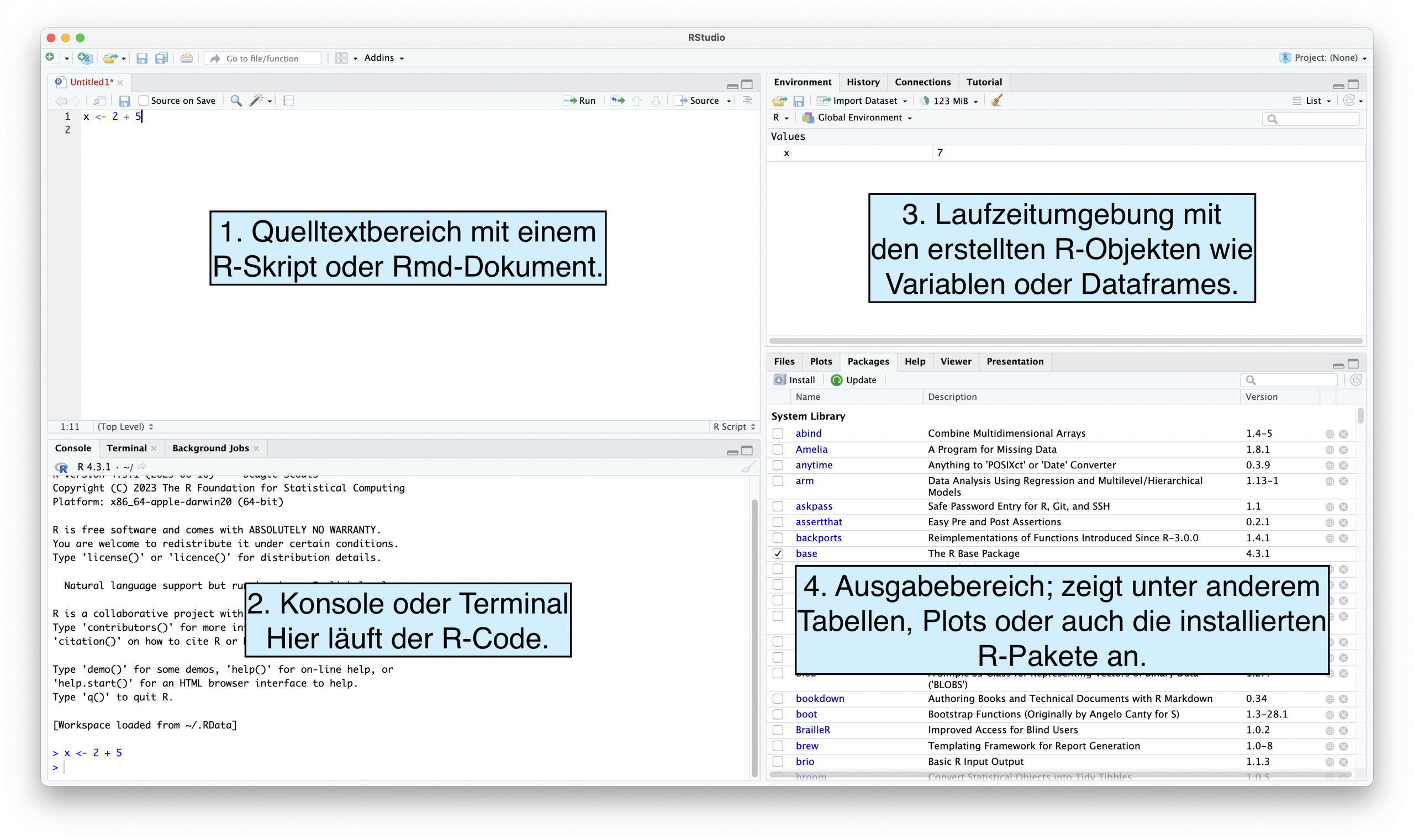The height and width of the screenshot is (840, 1414).
Task: Check the anytime package checkbox
Action: click(778, 465)
